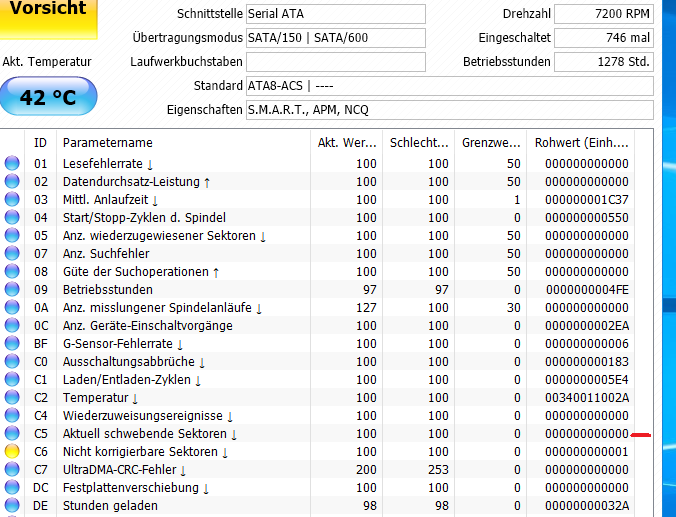
Task: Sort by the Akt. Wer... column header
Action: [x=346, y=143]
